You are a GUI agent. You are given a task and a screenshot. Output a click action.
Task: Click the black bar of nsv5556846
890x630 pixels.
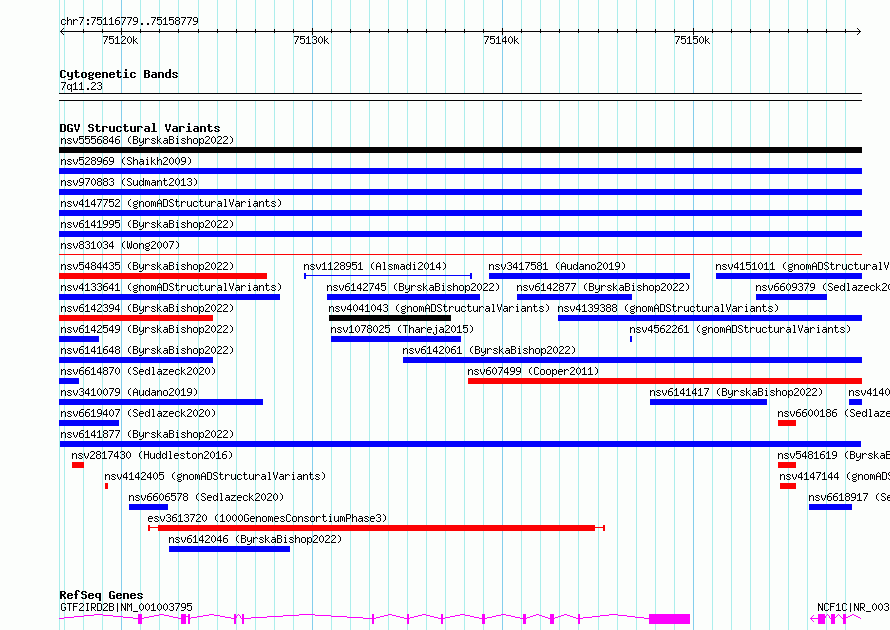pos(460,150)
